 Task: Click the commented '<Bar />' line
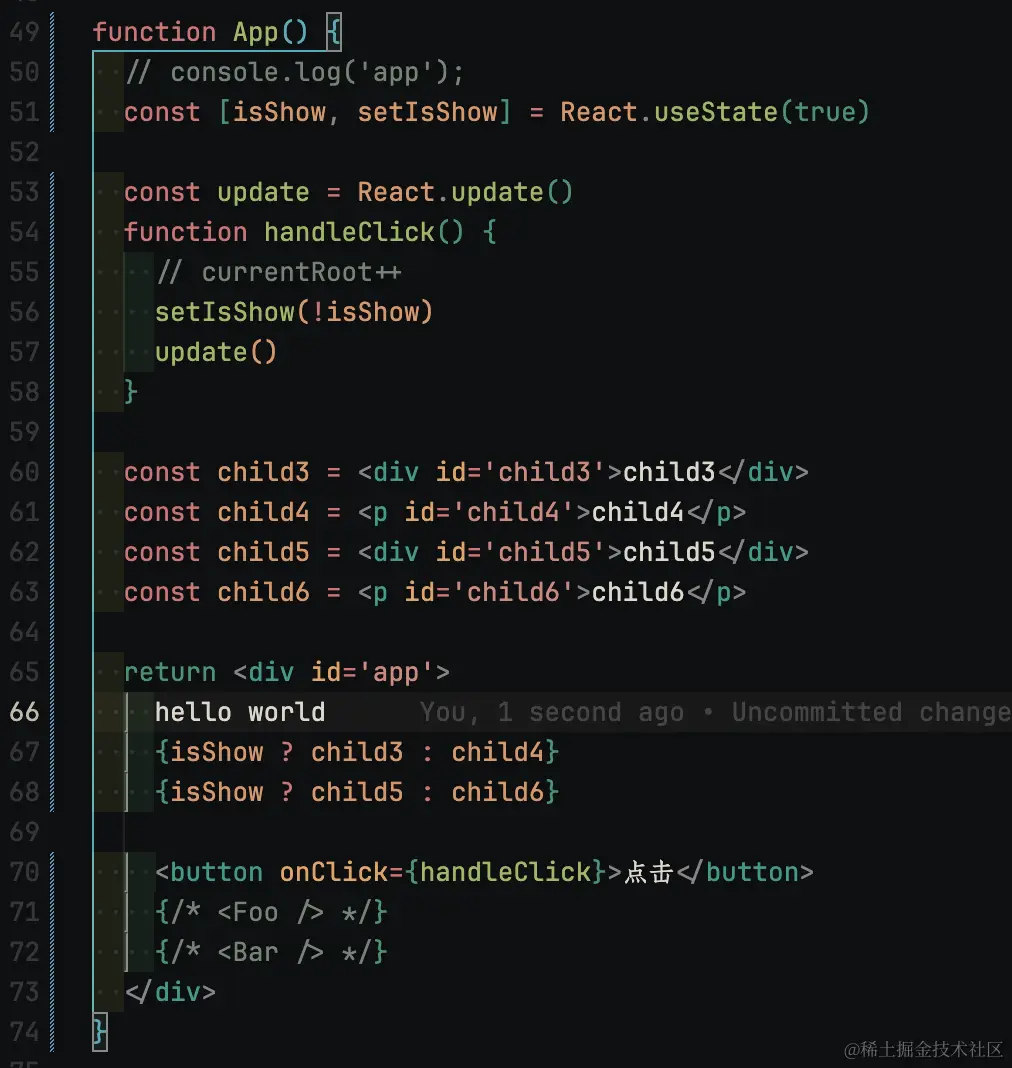(x=271, y=952)
